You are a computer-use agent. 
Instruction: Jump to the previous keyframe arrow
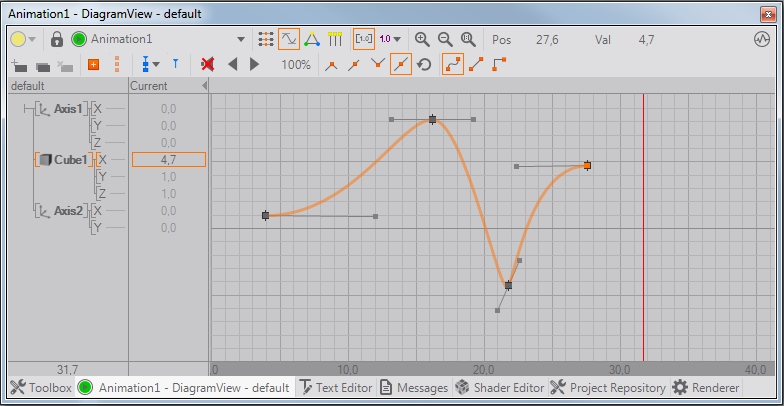tap(233, 64)
